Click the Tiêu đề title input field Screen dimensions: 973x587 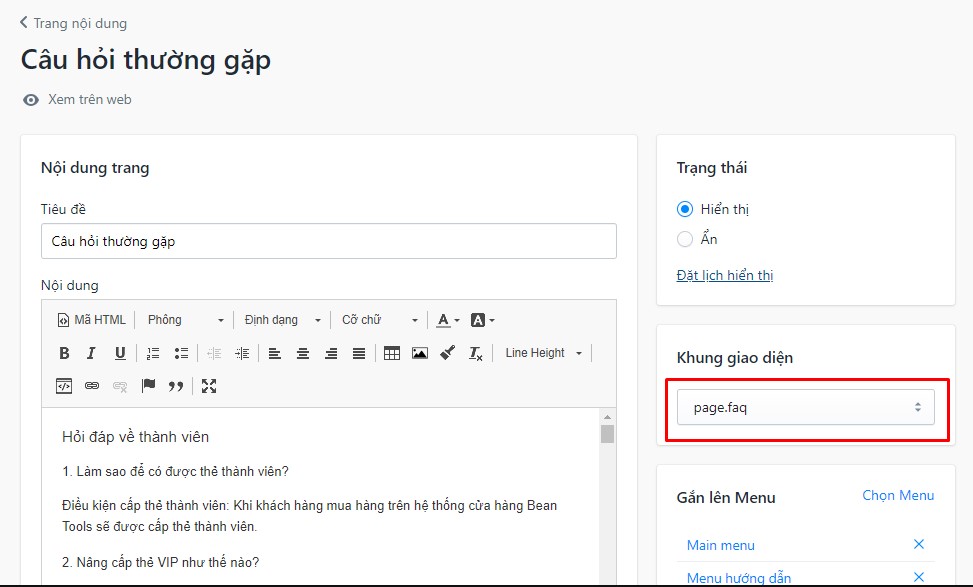pyautogui.click(x=329, y=241)
